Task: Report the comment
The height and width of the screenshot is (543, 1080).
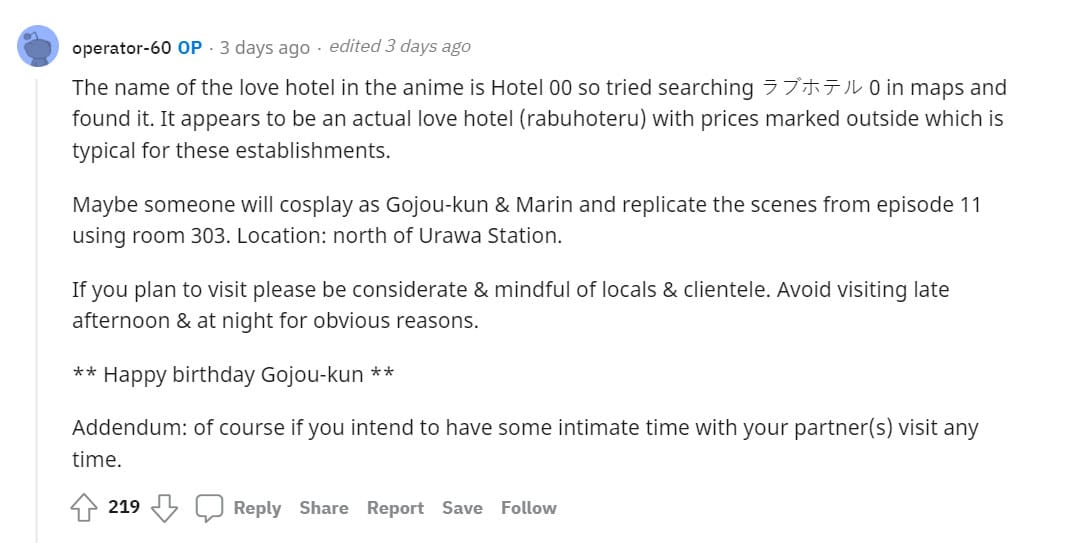Action: (395, 508)
